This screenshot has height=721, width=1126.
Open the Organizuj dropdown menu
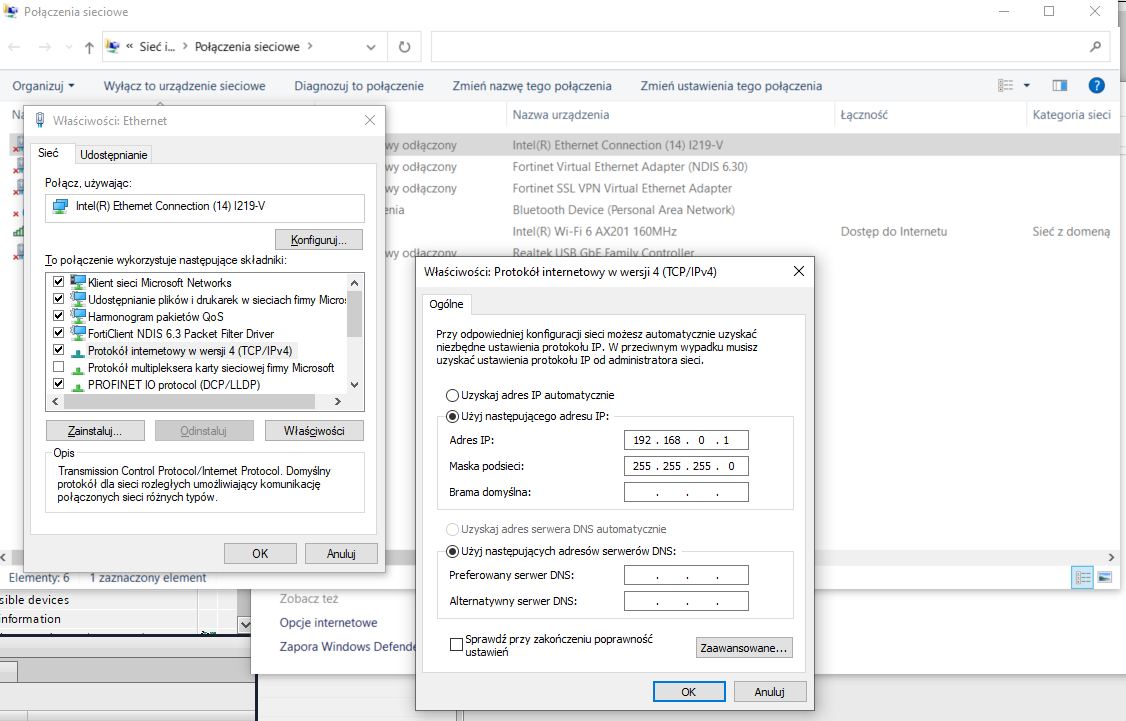pyautogui.click(x=43, y=85)
